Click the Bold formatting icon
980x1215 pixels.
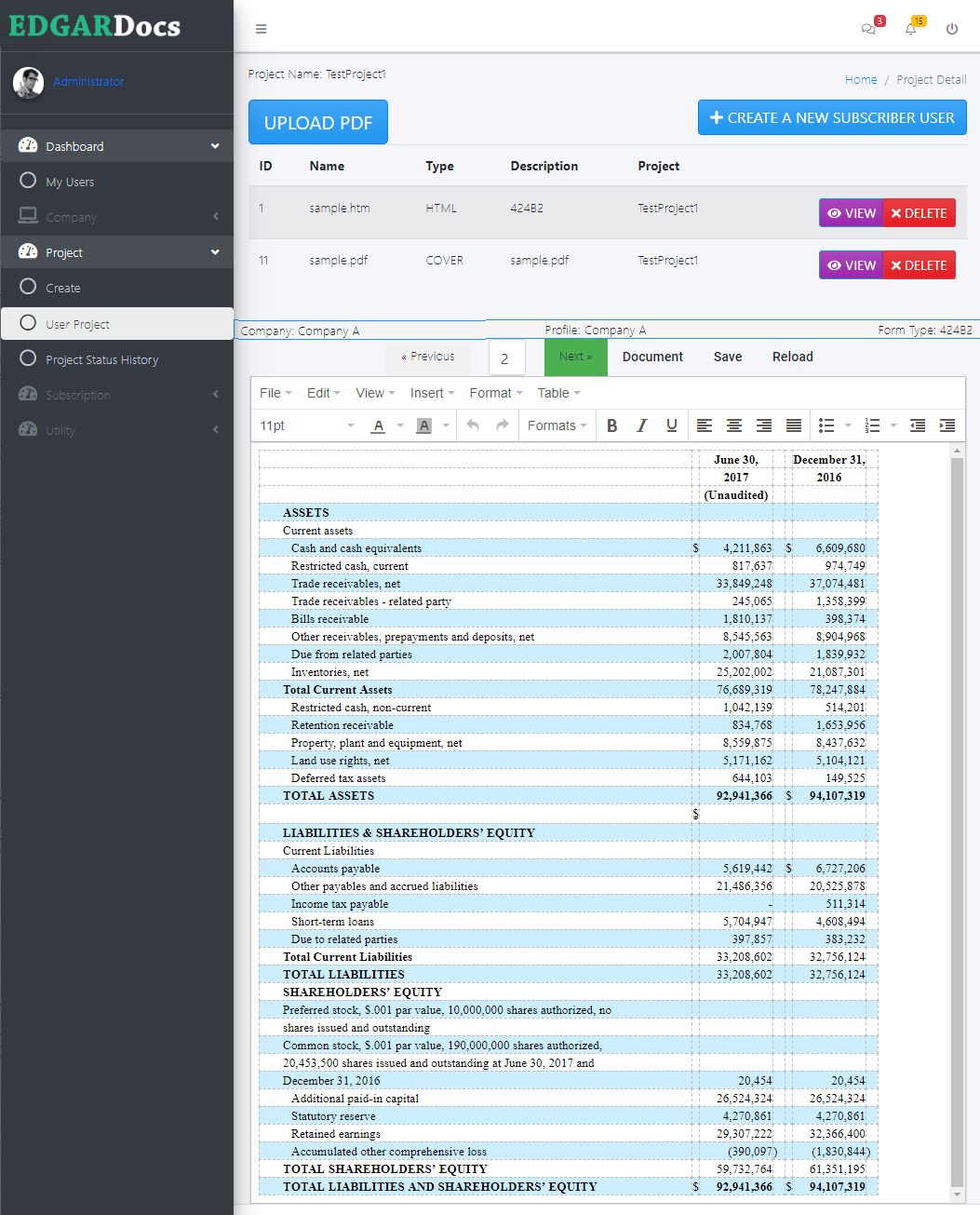pos(611,425)
